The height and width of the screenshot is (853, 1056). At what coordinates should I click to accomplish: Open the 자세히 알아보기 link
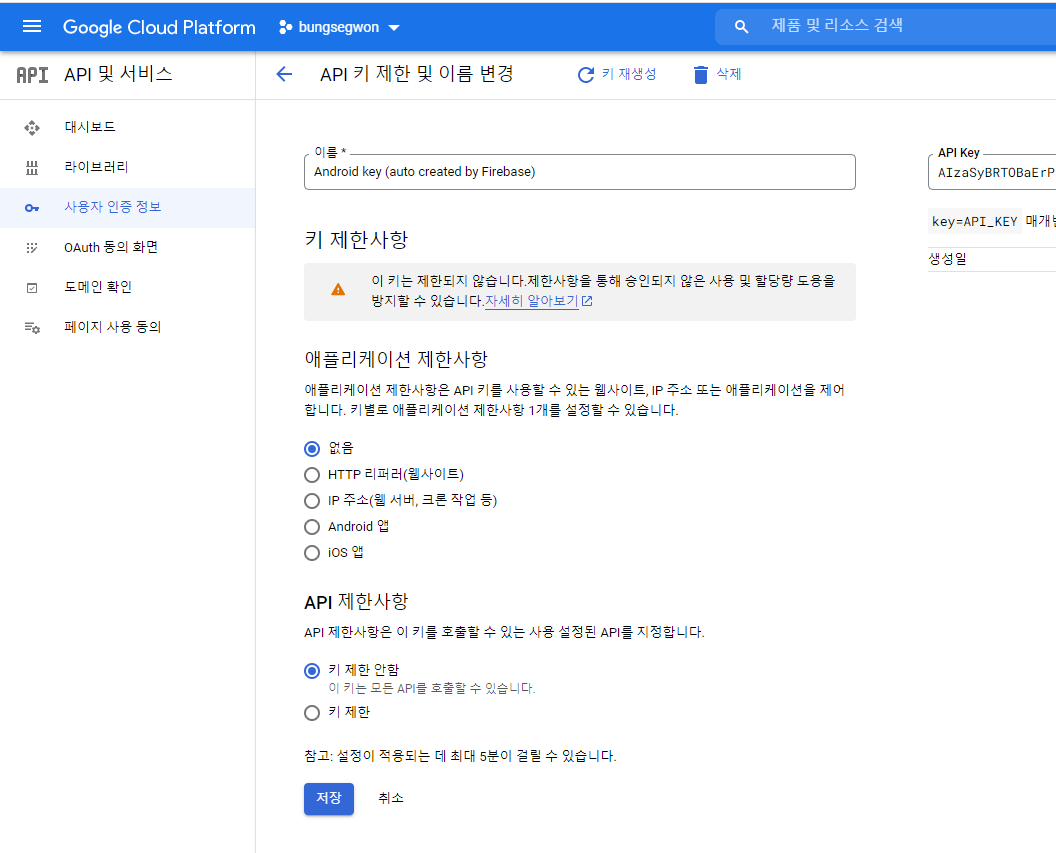tap(531, 302)
